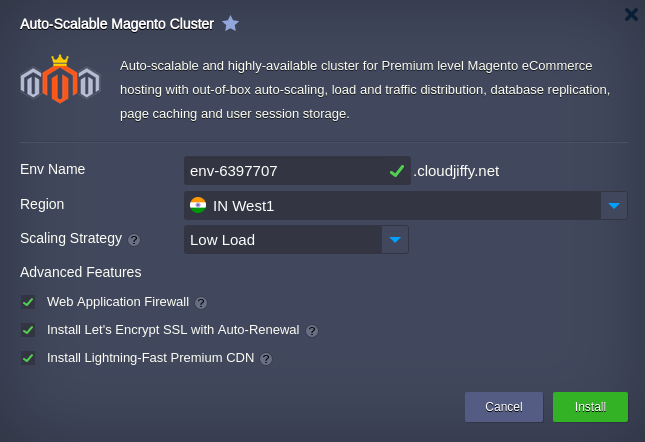
Task: Click the favorite star next to the title
Action: point(230,23)
